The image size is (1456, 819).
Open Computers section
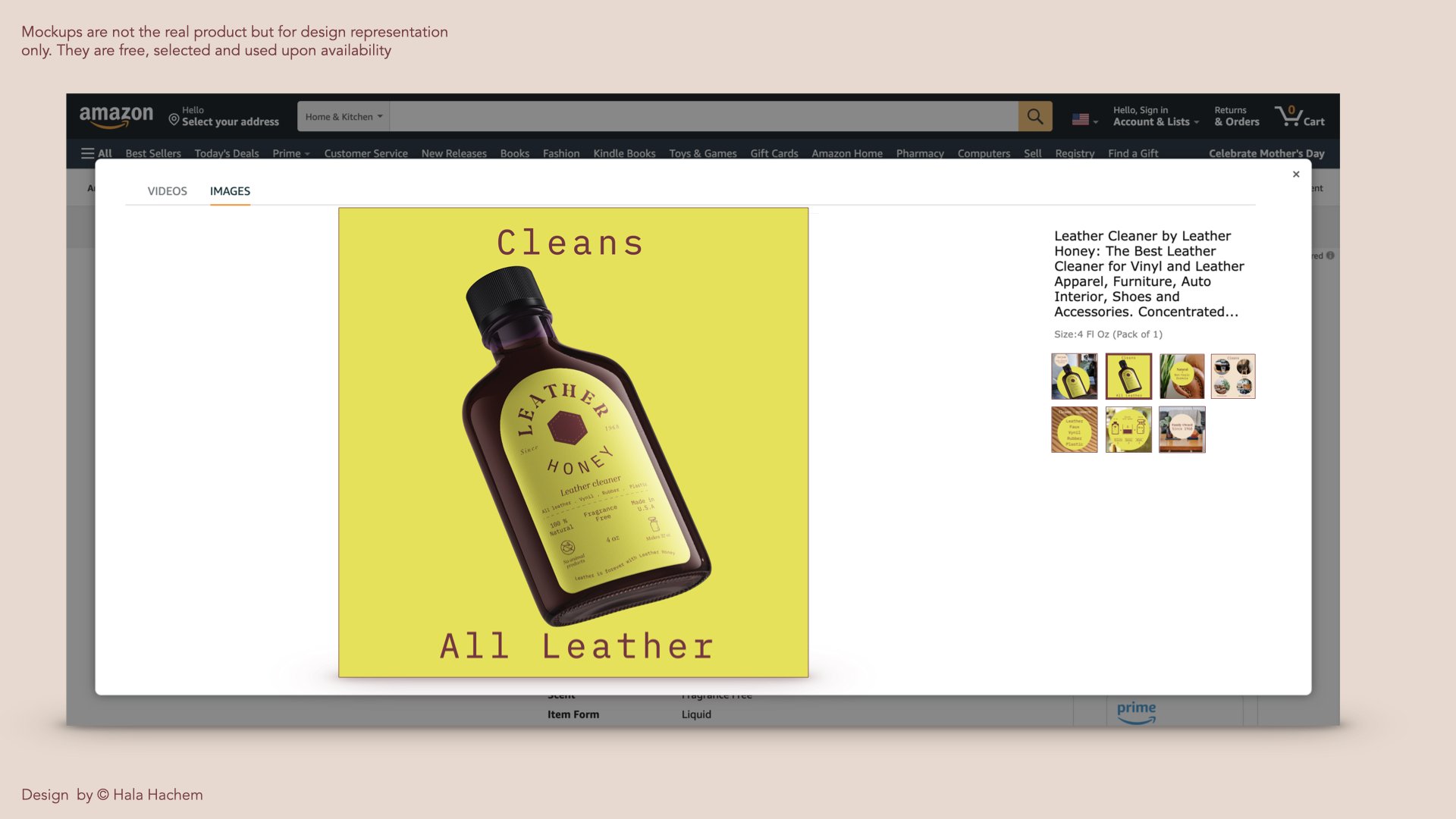(984, 153)
